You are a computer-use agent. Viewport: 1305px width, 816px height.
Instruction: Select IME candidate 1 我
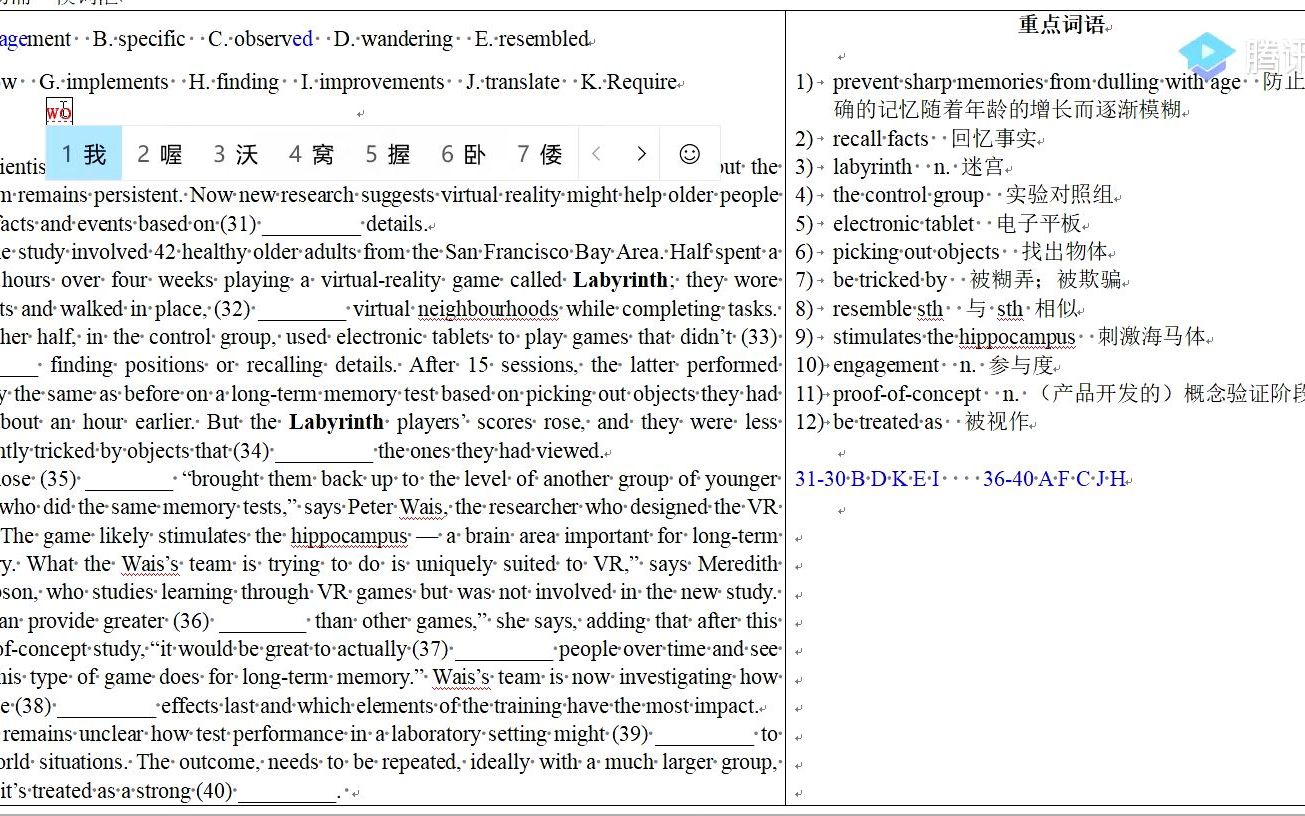[x=84, y=154]
